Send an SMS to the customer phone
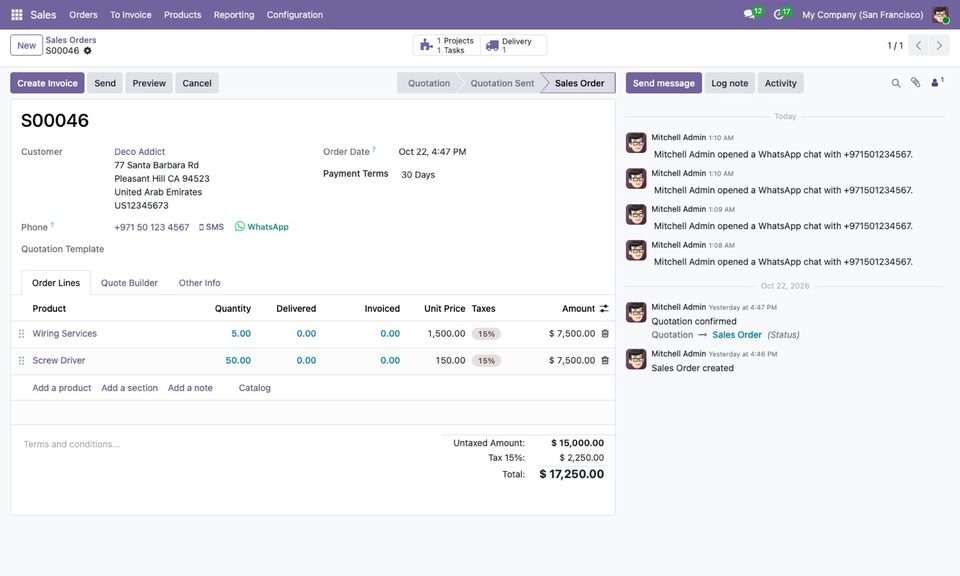 pyautogui.click(x=211, y=226)
